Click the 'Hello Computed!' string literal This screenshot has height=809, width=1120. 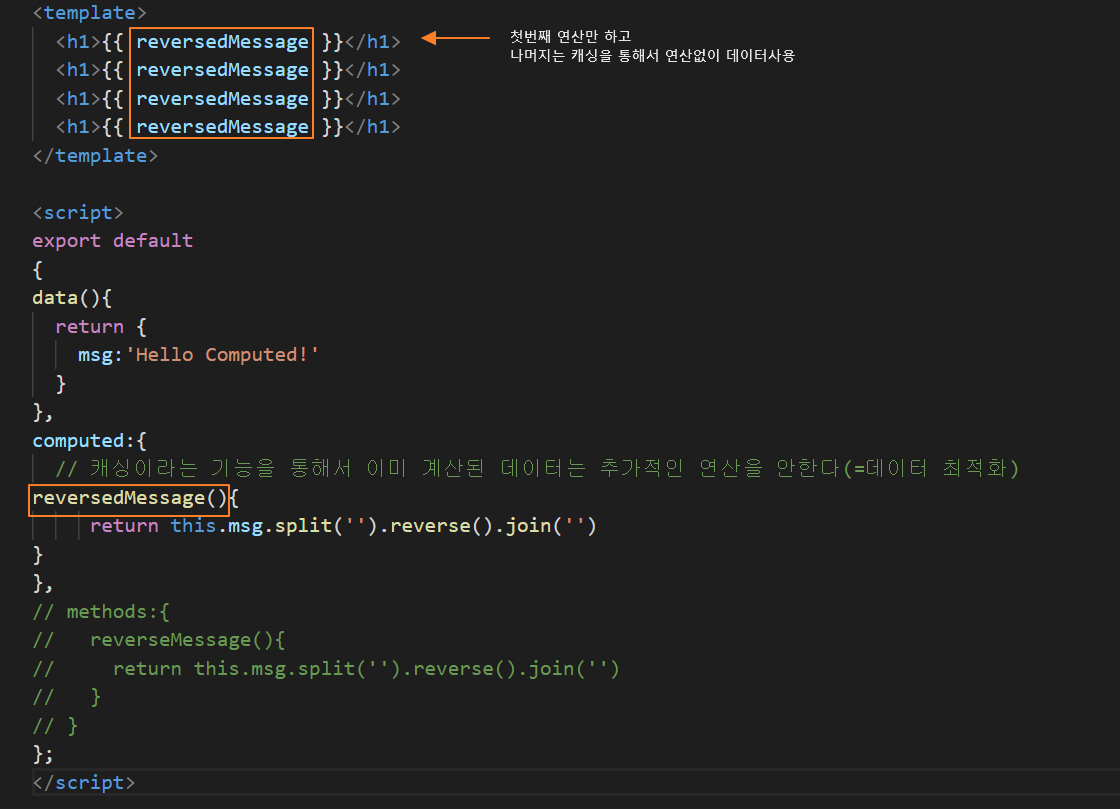tap(222, 355)
